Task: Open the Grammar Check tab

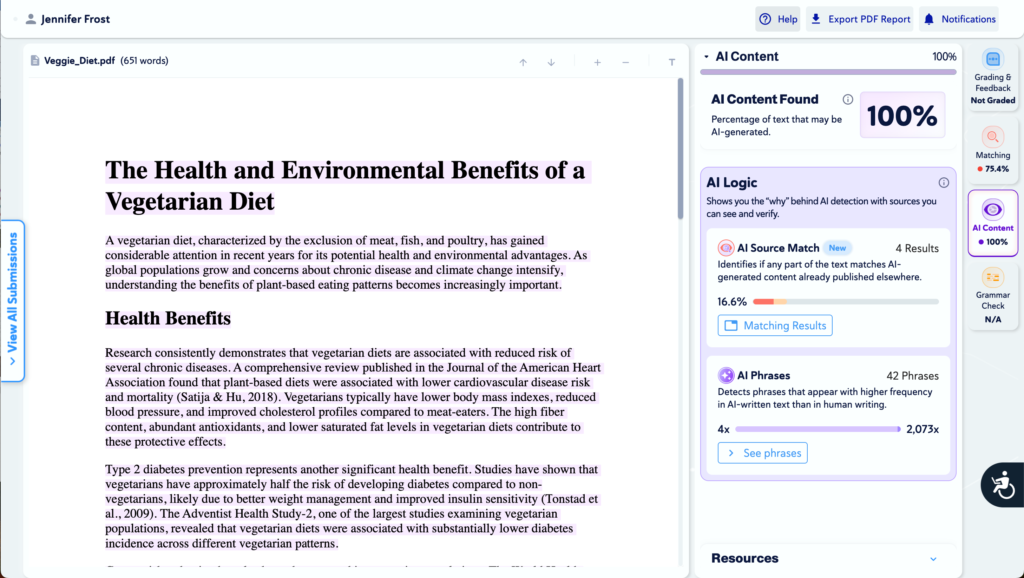Action: coord(993,295)
